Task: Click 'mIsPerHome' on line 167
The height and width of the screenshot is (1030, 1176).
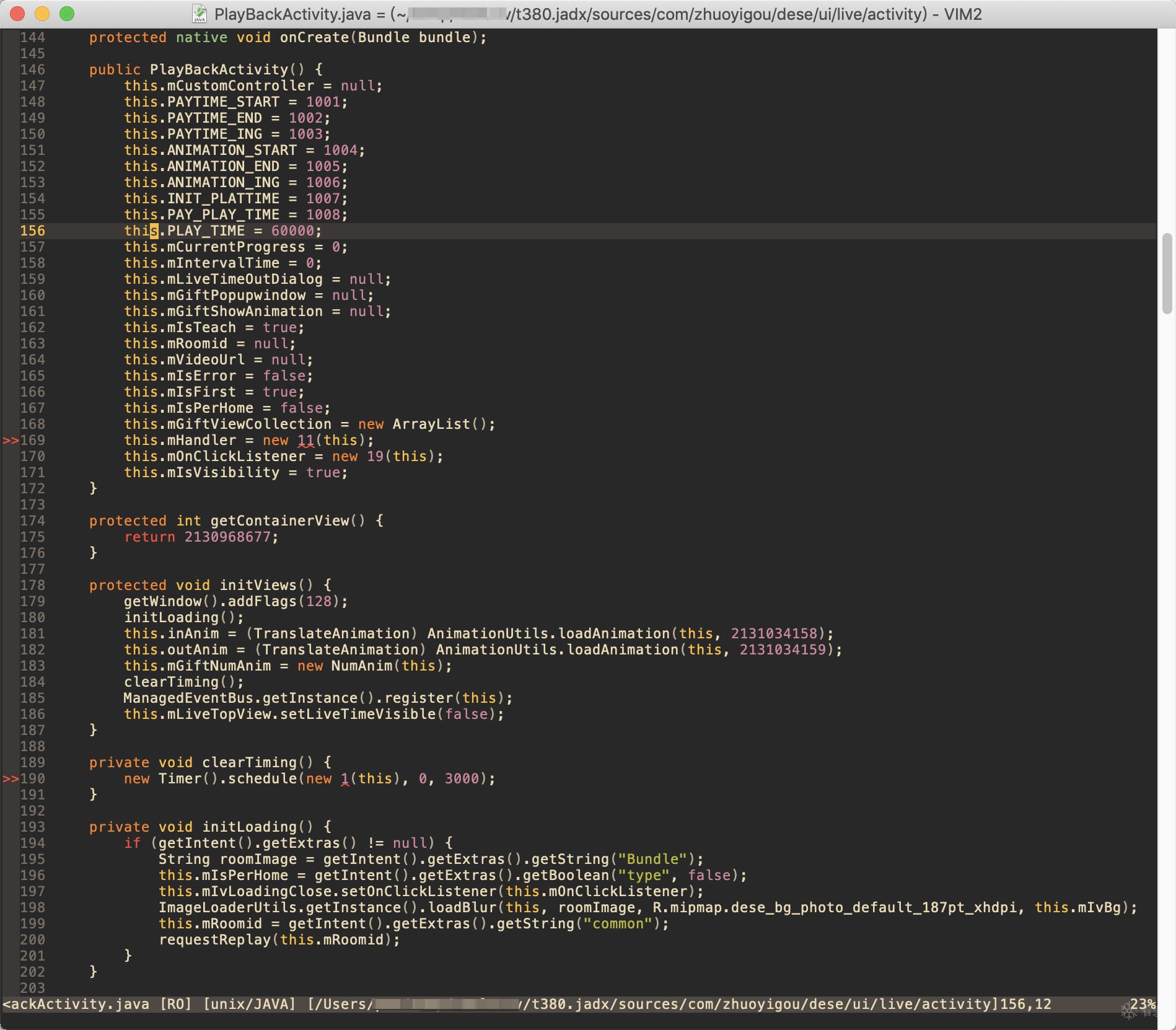Action: [210, 408]
